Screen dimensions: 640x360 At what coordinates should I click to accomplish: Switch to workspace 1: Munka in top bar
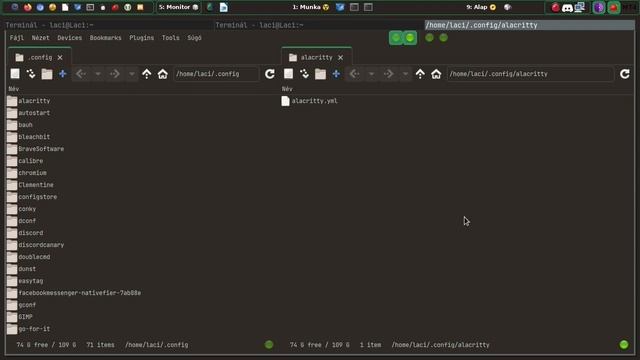click(311, 7)
